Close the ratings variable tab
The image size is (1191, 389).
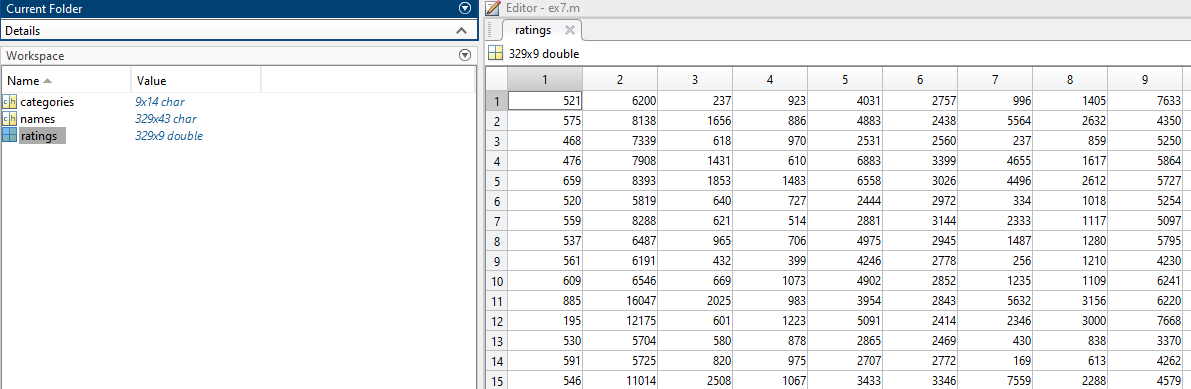570,30
